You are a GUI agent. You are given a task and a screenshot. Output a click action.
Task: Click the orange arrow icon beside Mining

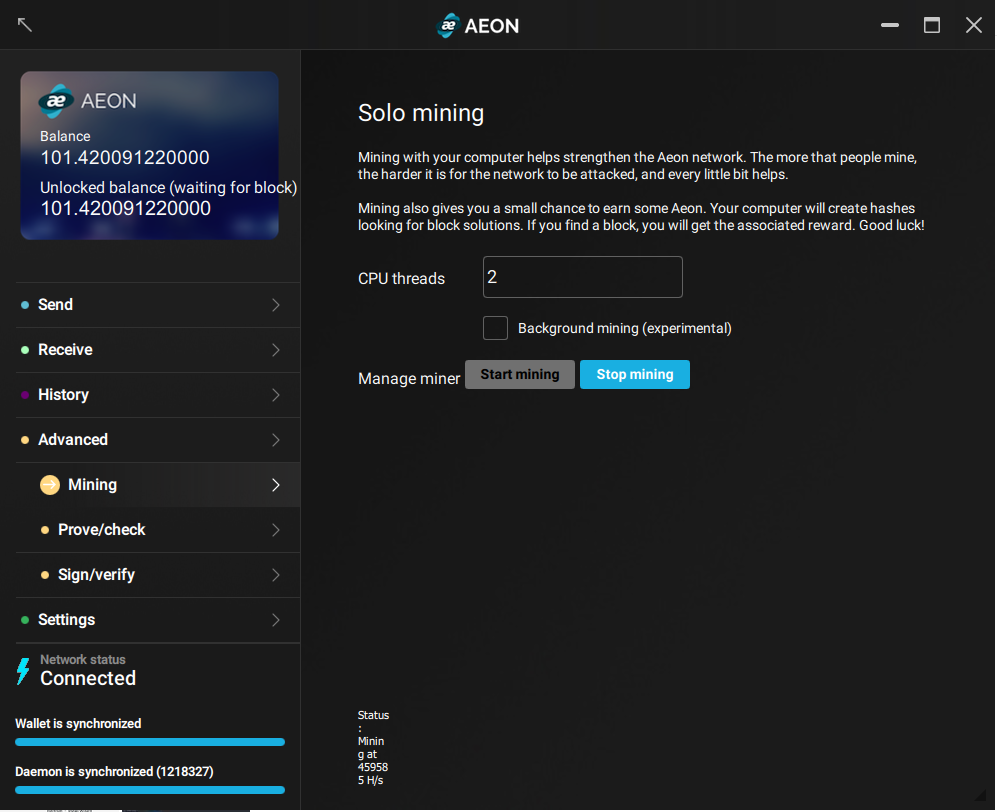tap(50, 485)
